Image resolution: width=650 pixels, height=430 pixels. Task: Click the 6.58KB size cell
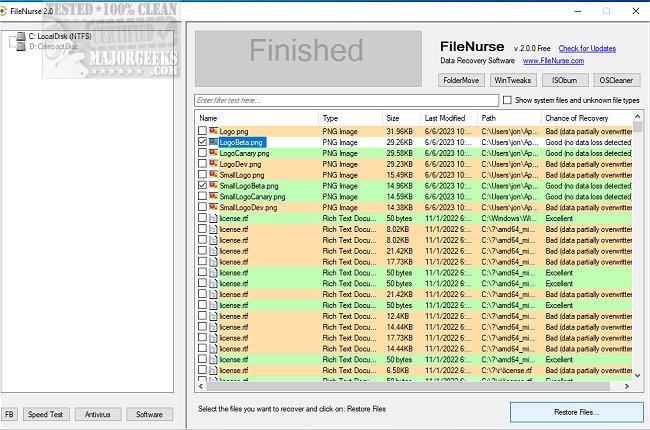tap(398, 370)
